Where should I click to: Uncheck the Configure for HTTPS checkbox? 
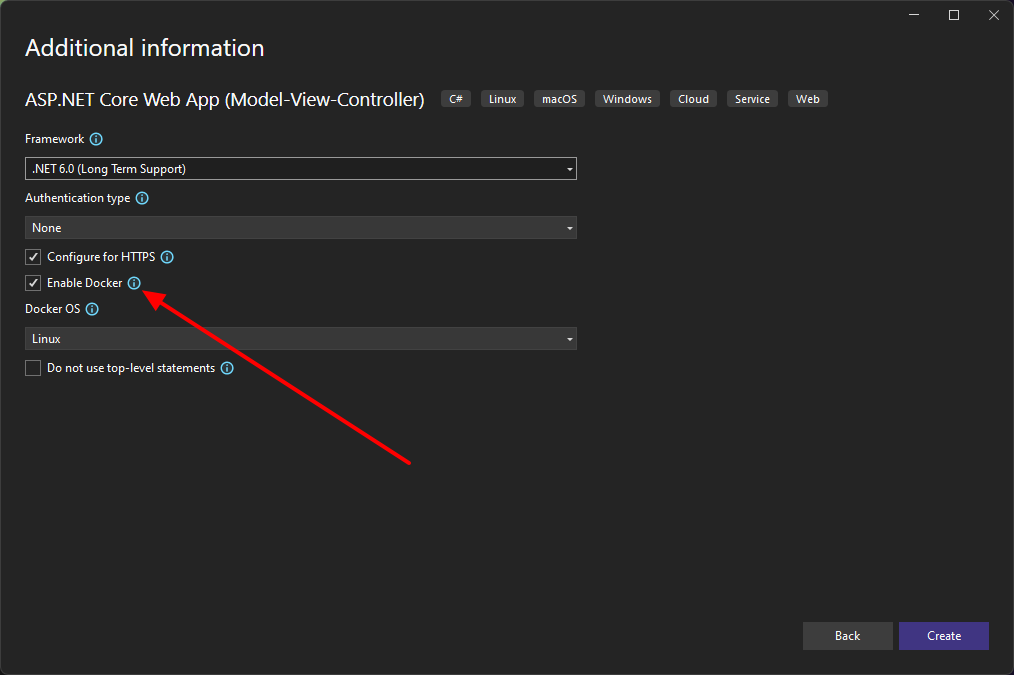point(33,257)
